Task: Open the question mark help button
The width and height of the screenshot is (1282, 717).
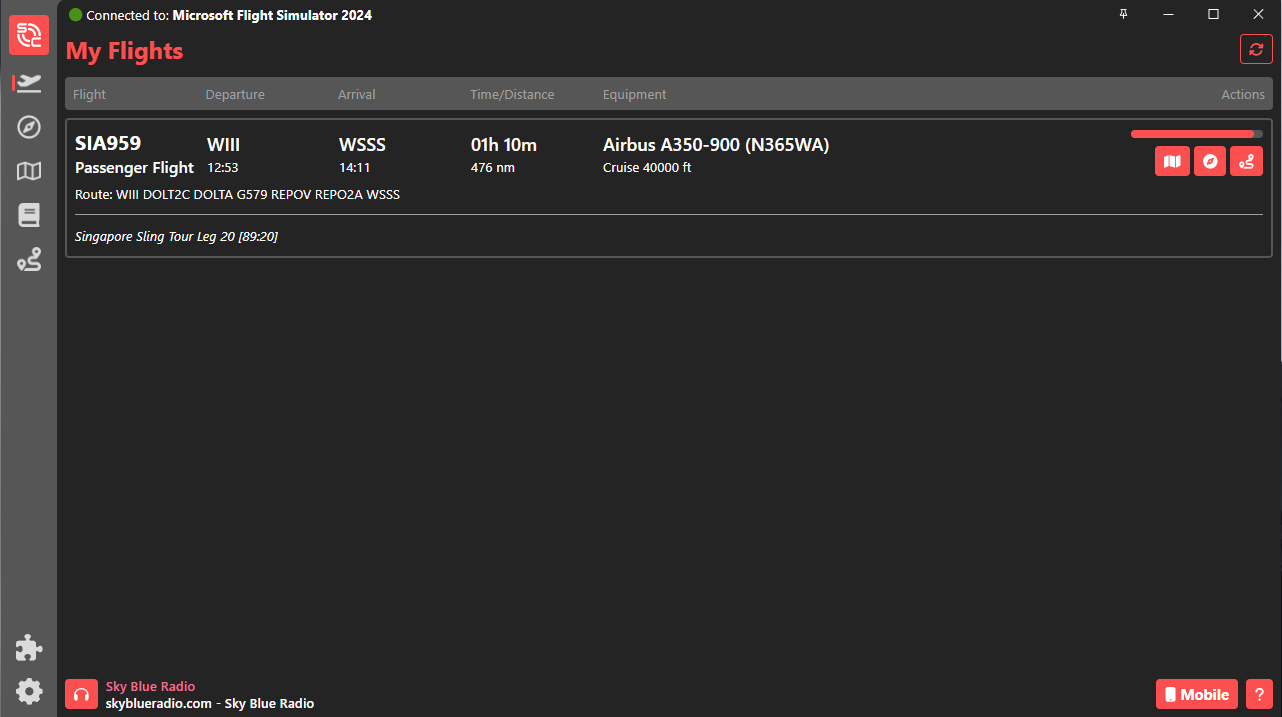Action: (1259, 695)
